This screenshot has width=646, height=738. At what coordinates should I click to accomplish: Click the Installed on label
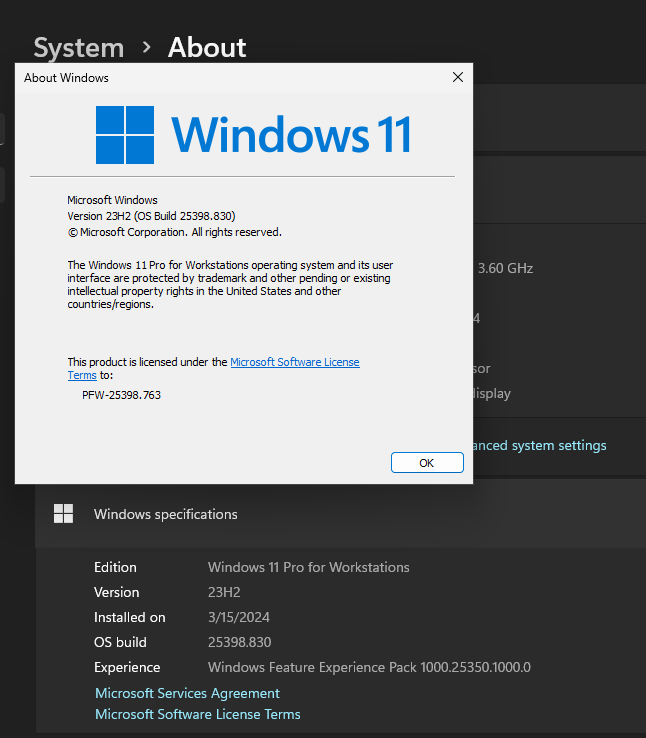pyautogui.click(x=130, y=617)
